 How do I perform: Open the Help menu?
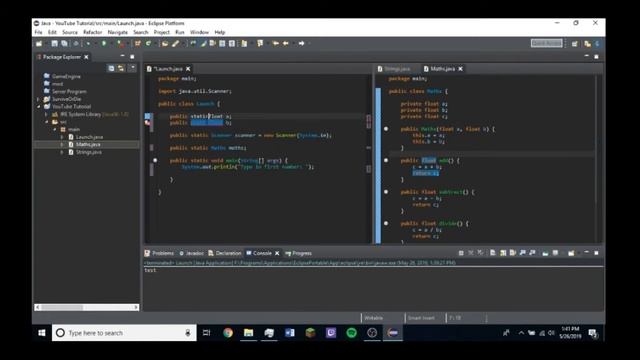[220, 32]
